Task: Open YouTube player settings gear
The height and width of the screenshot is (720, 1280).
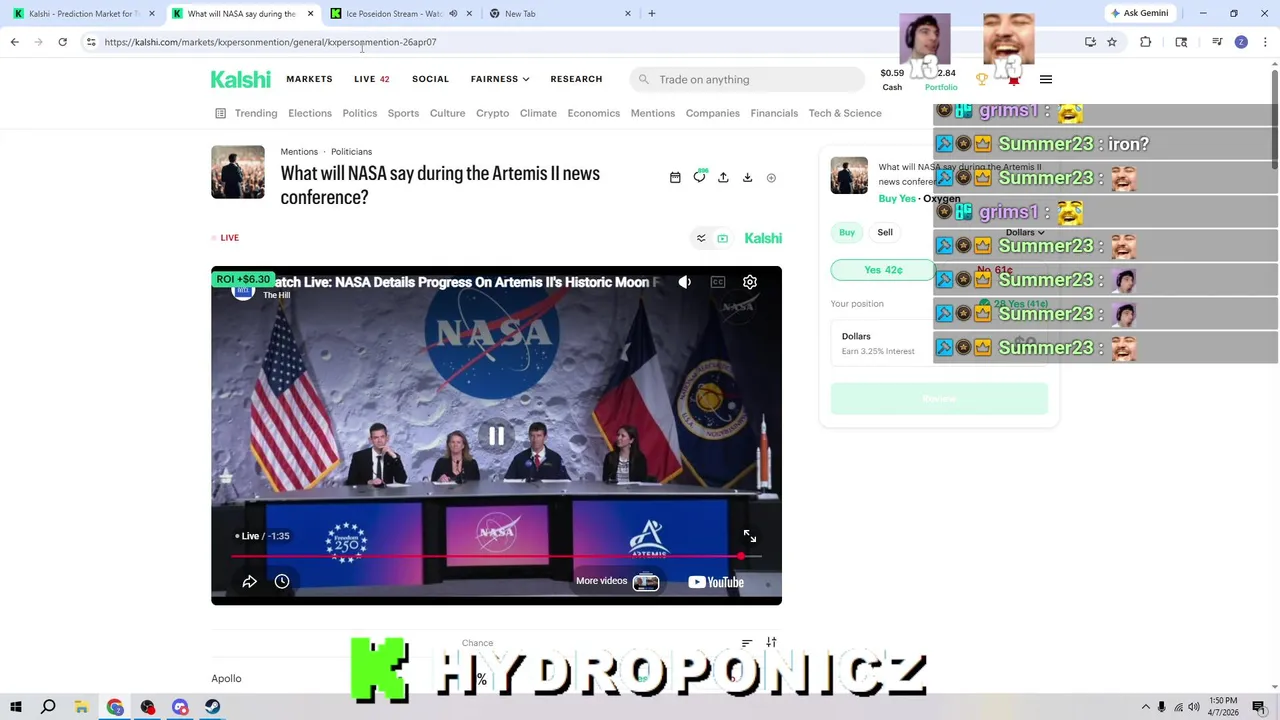Action: tap(750, 282)
